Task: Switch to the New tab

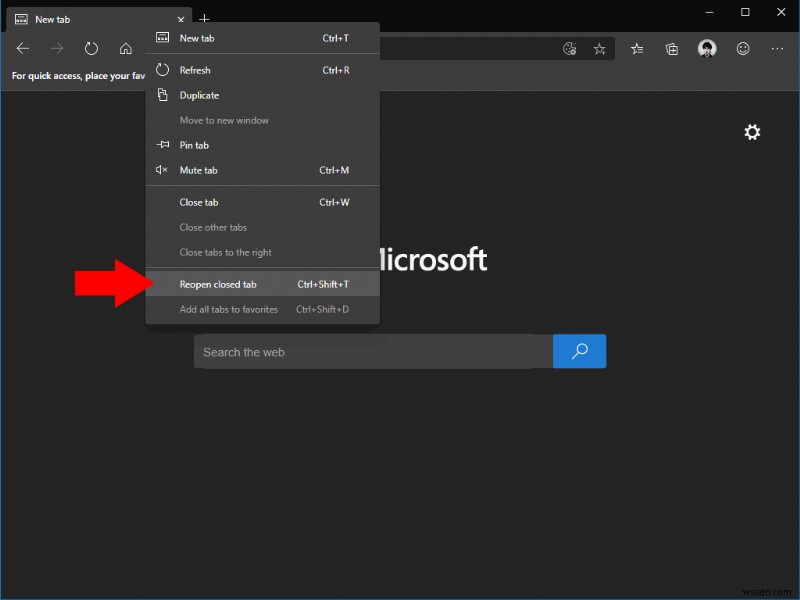Action: [x=54, y=18]
